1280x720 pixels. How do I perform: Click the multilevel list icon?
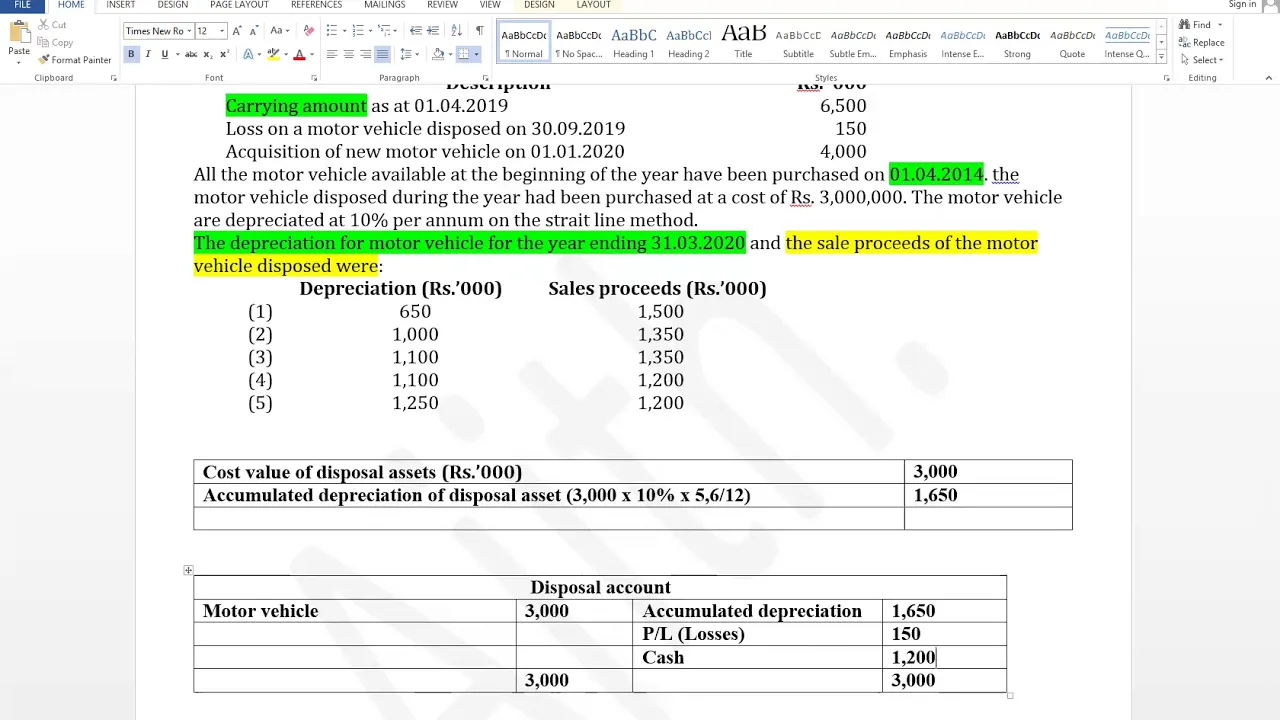click(385, 31)
